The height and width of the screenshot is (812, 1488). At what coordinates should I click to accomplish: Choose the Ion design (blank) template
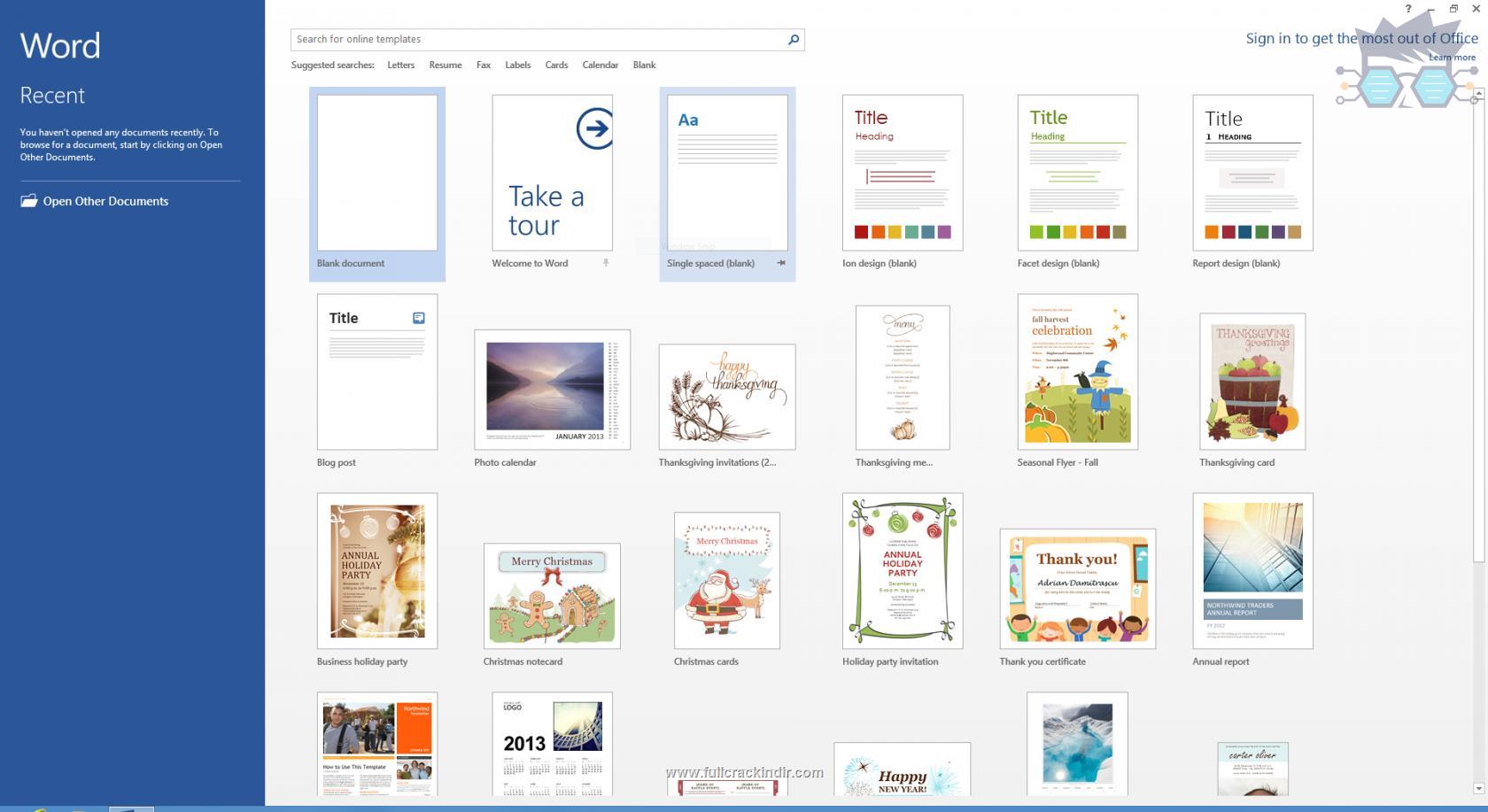tap(903, 173)
